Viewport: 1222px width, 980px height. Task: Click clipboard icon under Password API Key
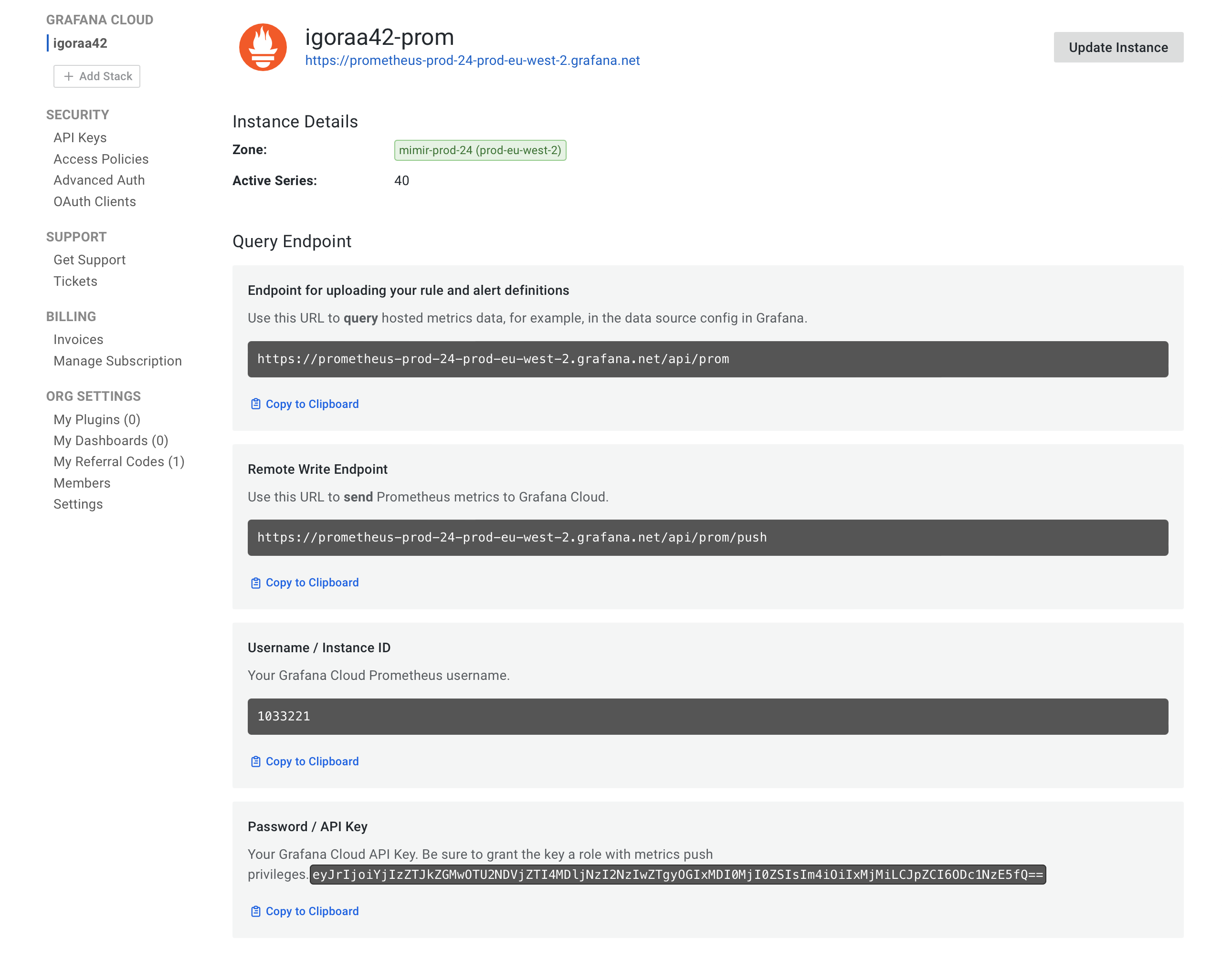(256, 911)
